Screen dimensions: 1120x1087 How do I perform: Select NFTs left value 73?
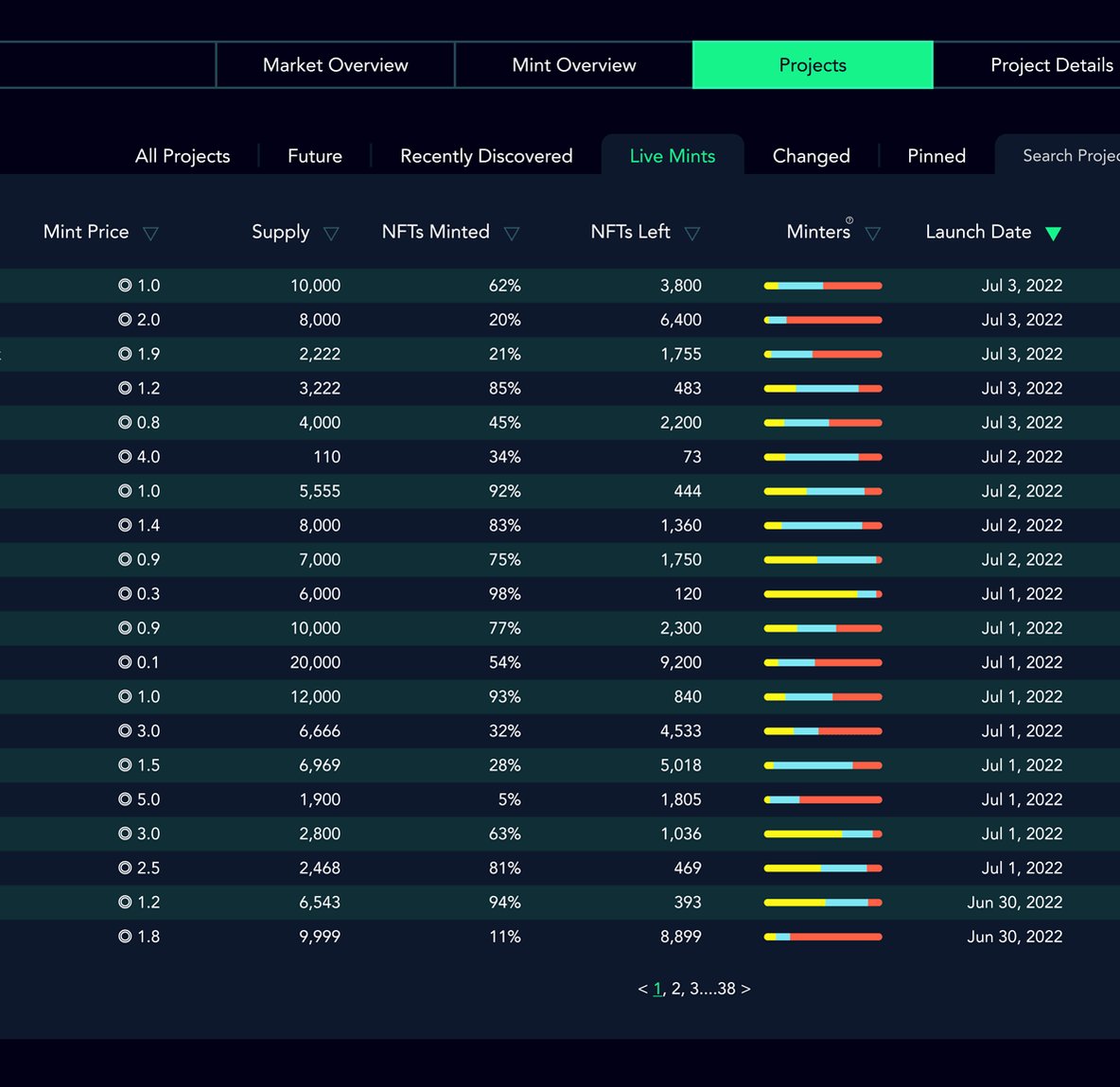[x=692, y=457]
